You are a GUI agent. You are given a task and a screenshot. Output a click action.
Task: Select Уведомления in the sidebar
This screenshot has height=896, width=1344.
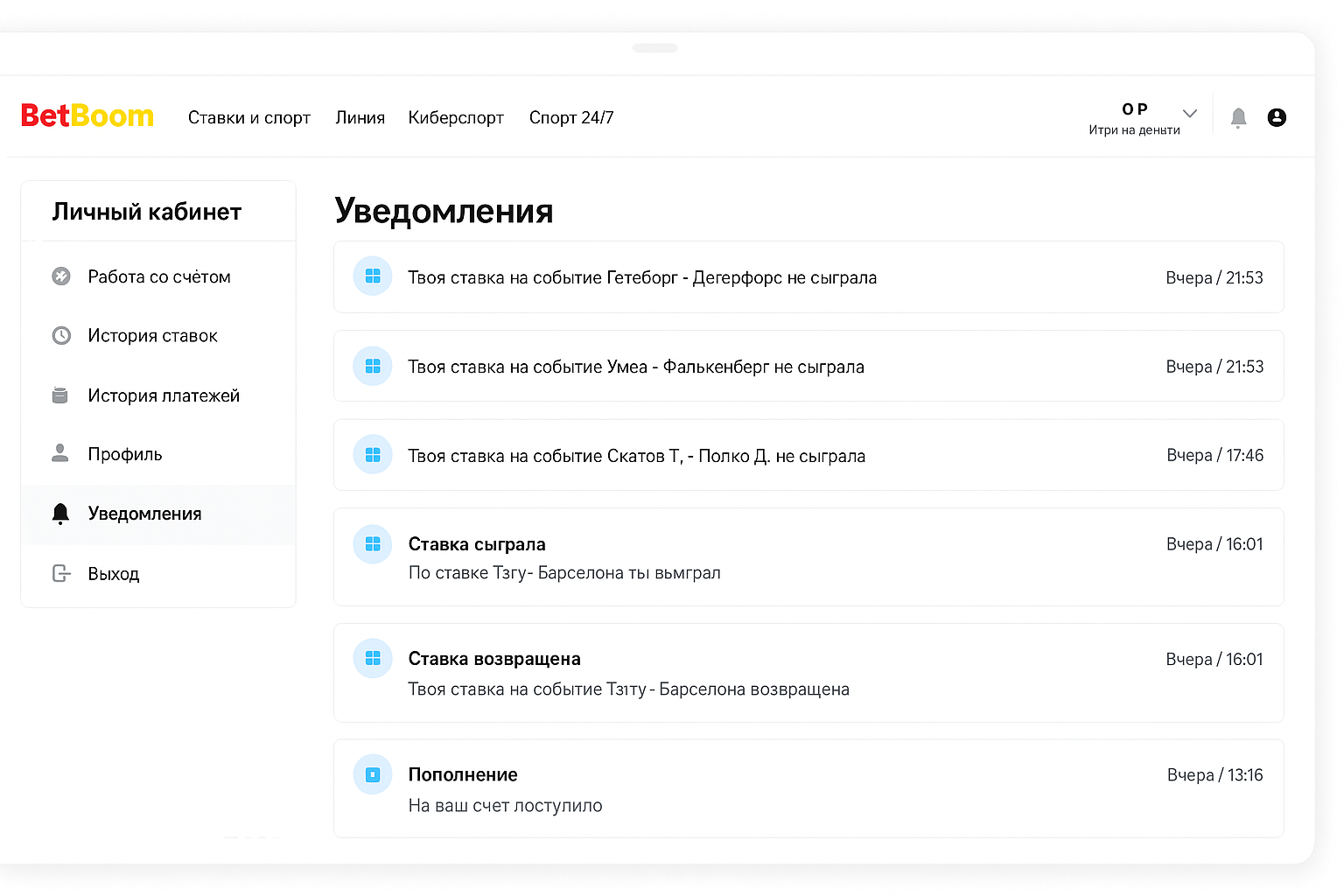(x=144, y=514)
